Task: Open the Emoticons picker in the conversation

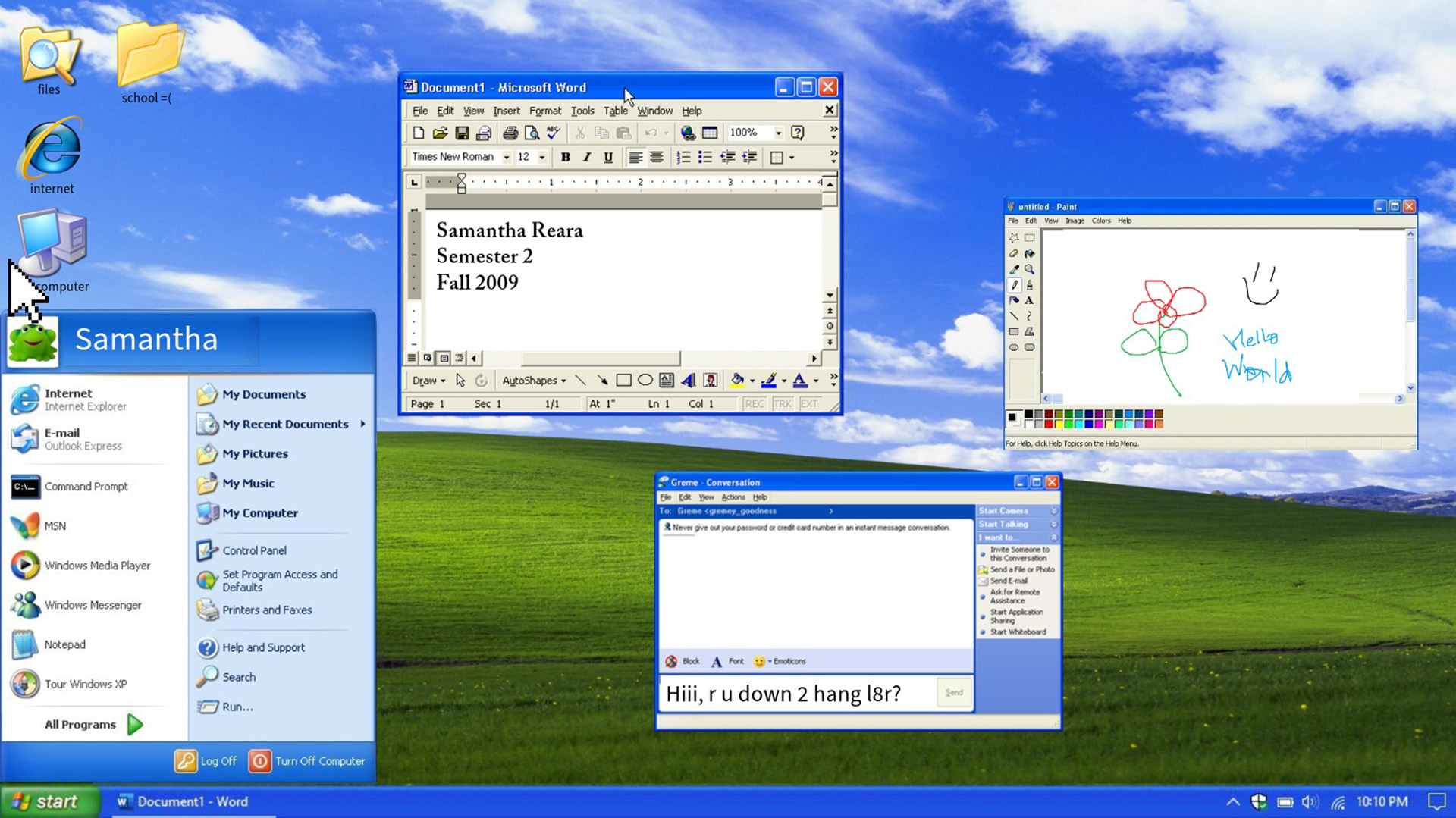Action: tap(780, 661)
